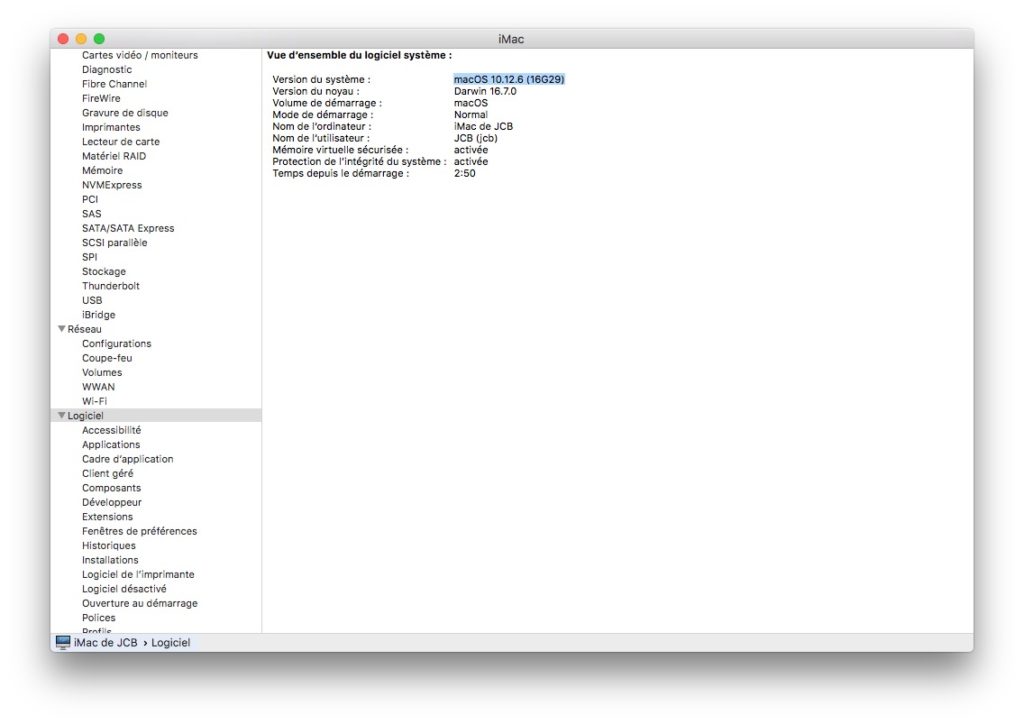The image size is (1024, 724).
Task: Click Volume de démarrage value macOS
Action: click(x=471, y=102)
